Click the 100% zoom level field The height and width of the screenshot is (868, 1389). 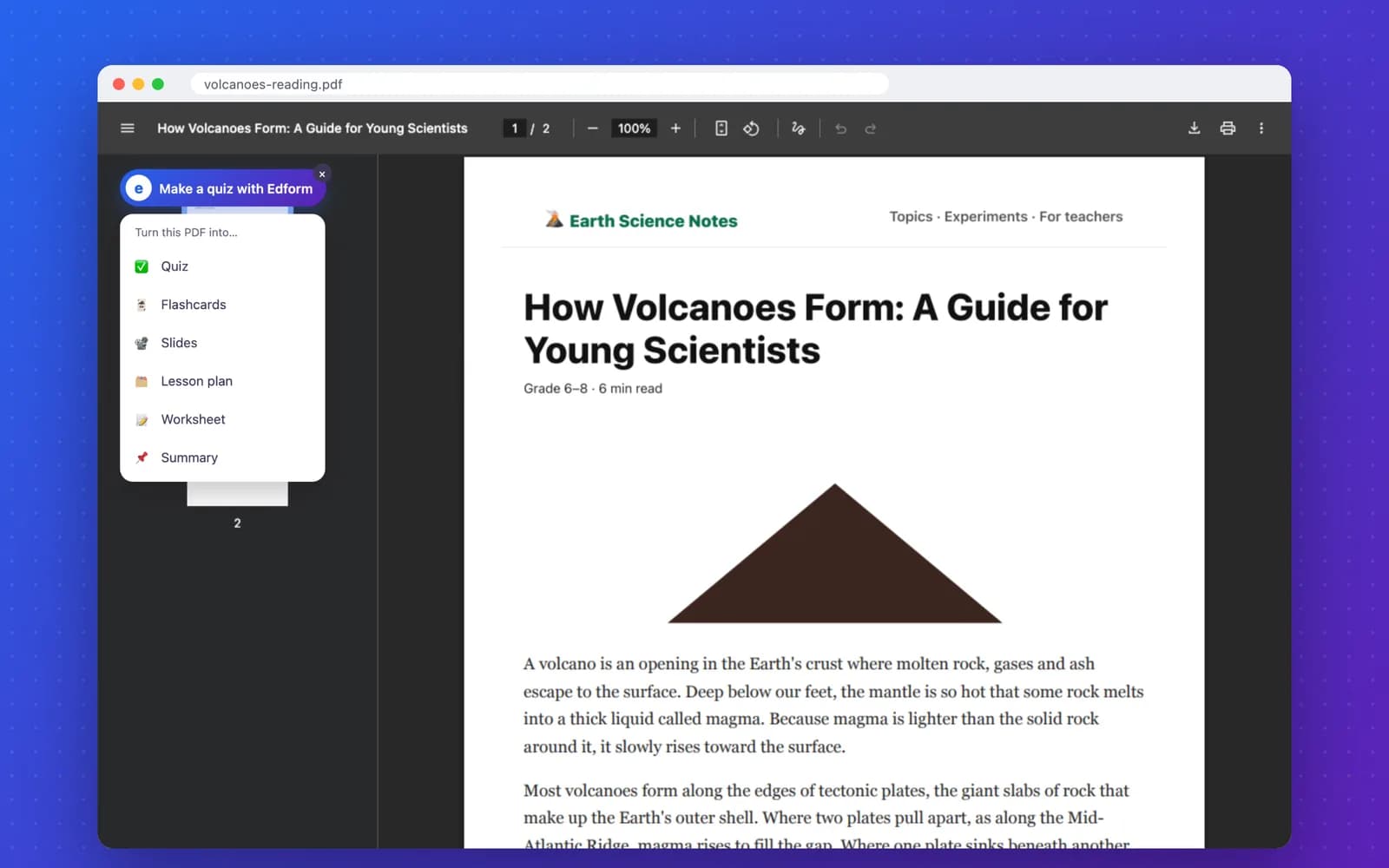click(x=634, y=128)
